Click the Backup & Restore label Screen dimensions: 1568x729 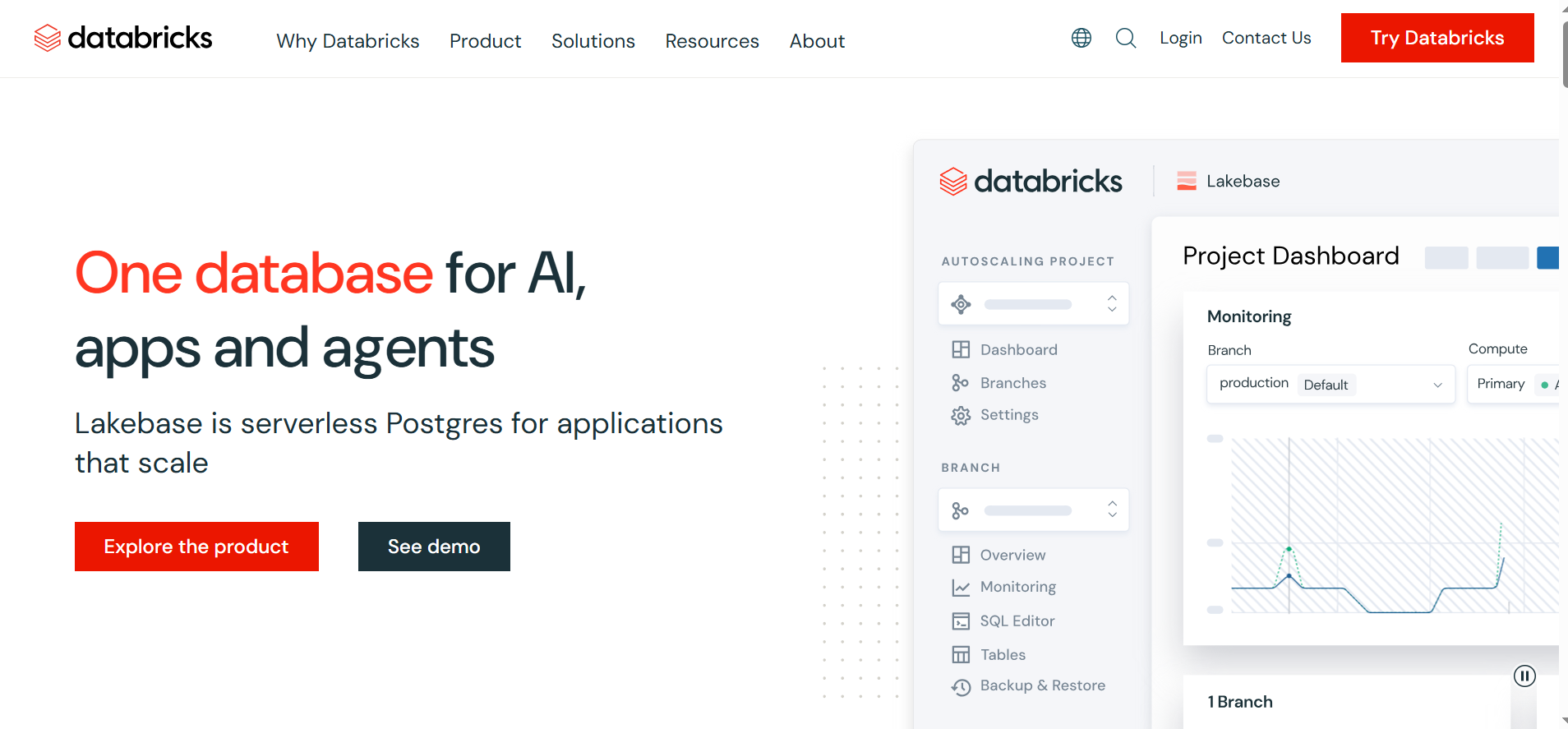coord(1043,685)
